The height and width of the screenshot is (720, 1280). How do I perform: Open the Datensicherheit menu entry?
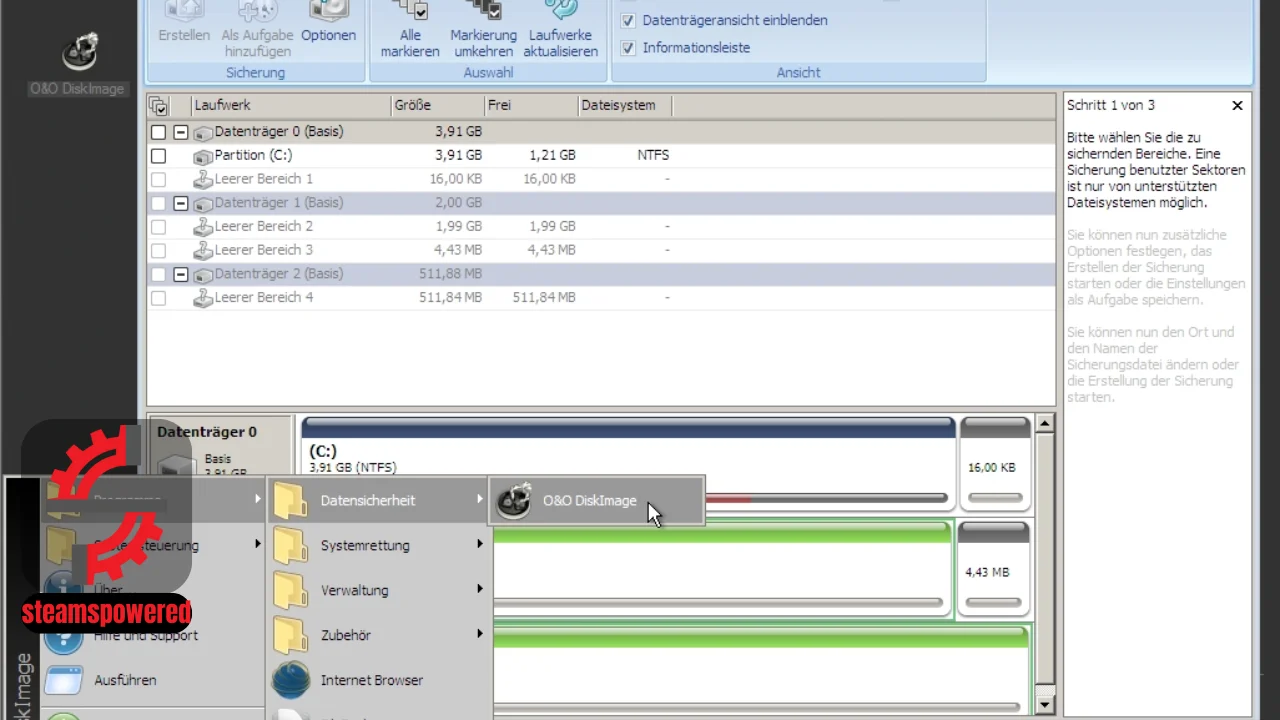coord(378,500)
